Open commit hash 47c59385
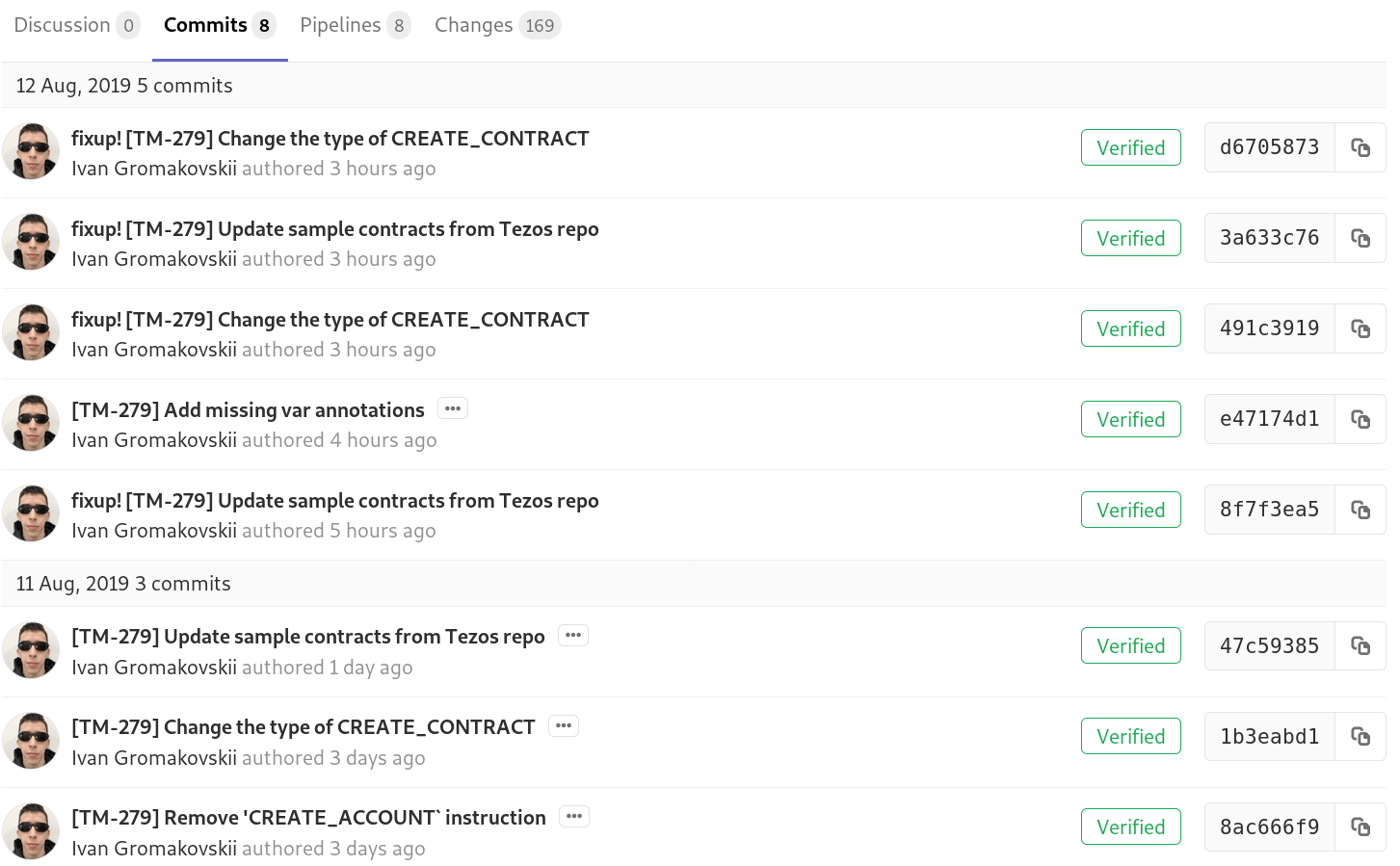This screenshot has width=1400, height=866. (1270, 645)
